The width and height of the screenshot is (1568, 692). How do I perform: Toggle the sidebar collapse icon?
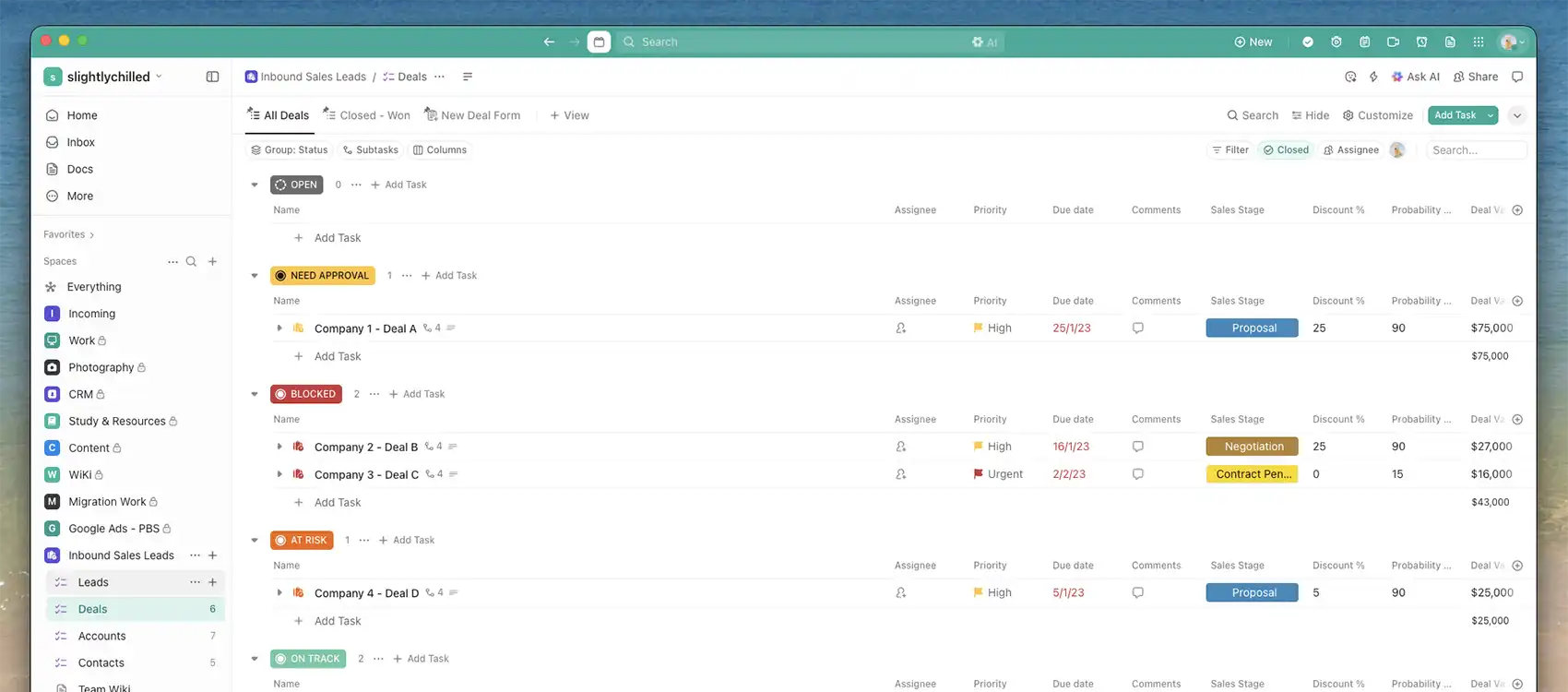tap(212, 77)
